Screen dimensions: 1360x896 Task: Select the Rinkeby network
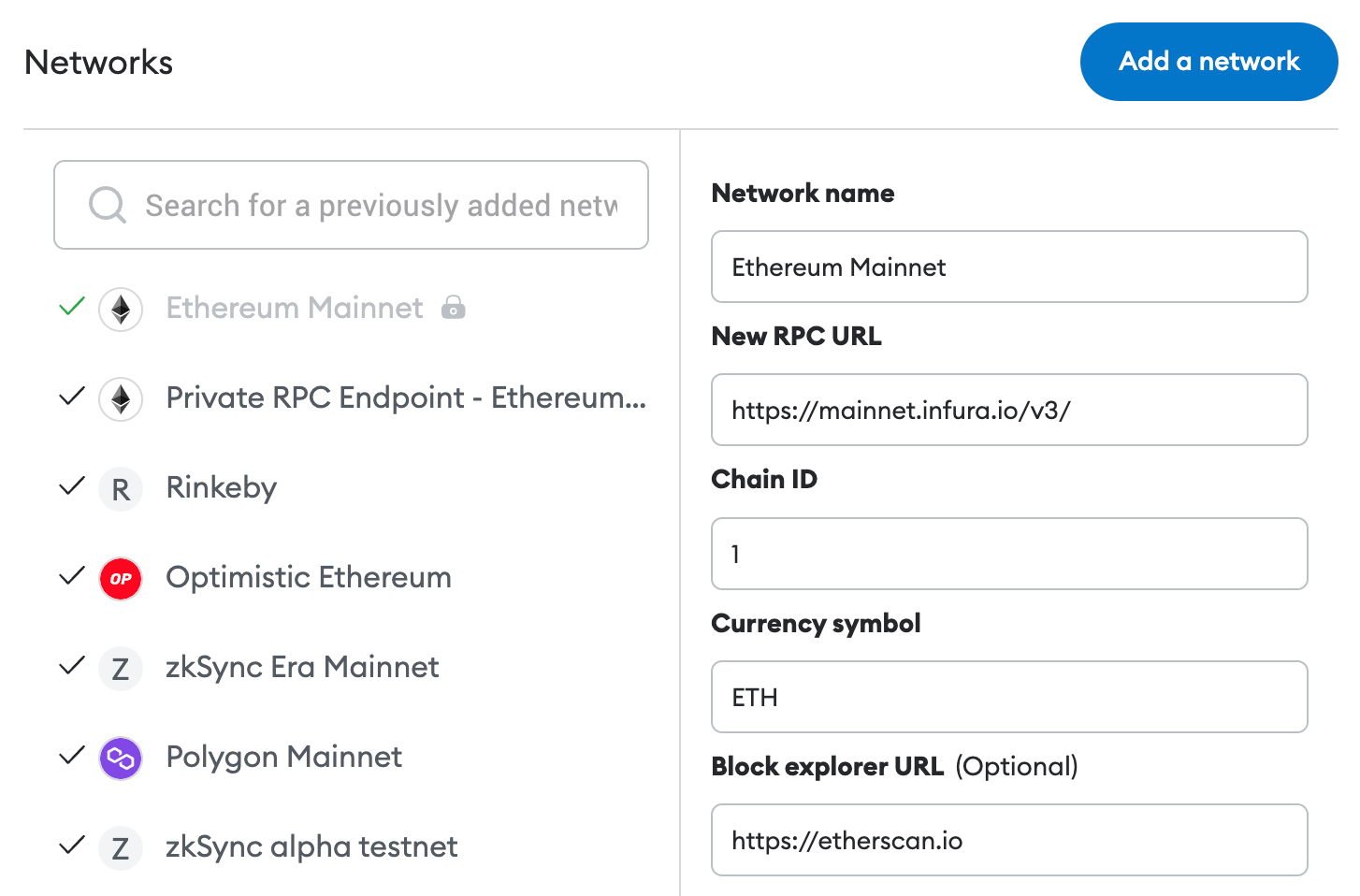(x=222, y=488)
